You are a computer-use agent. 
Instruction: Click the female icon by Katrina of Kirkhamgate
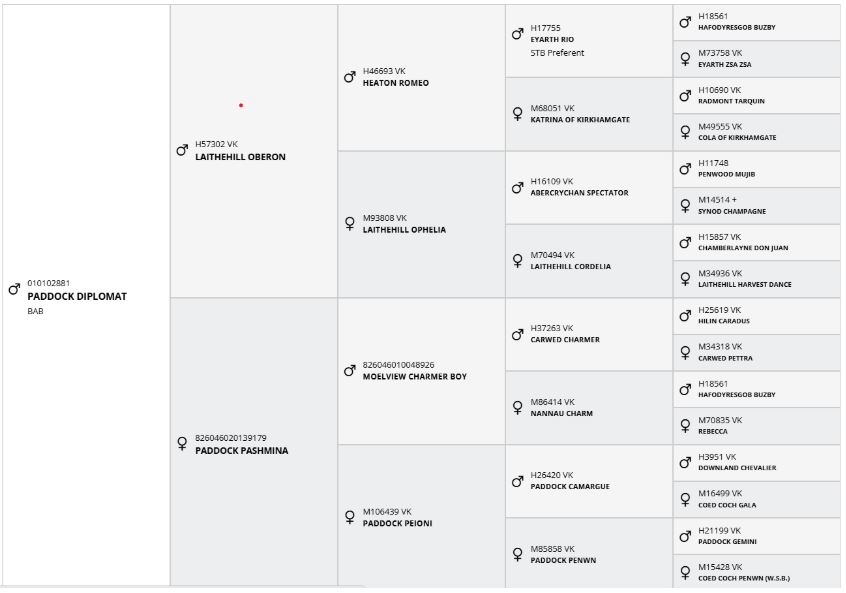click(517, 114)
